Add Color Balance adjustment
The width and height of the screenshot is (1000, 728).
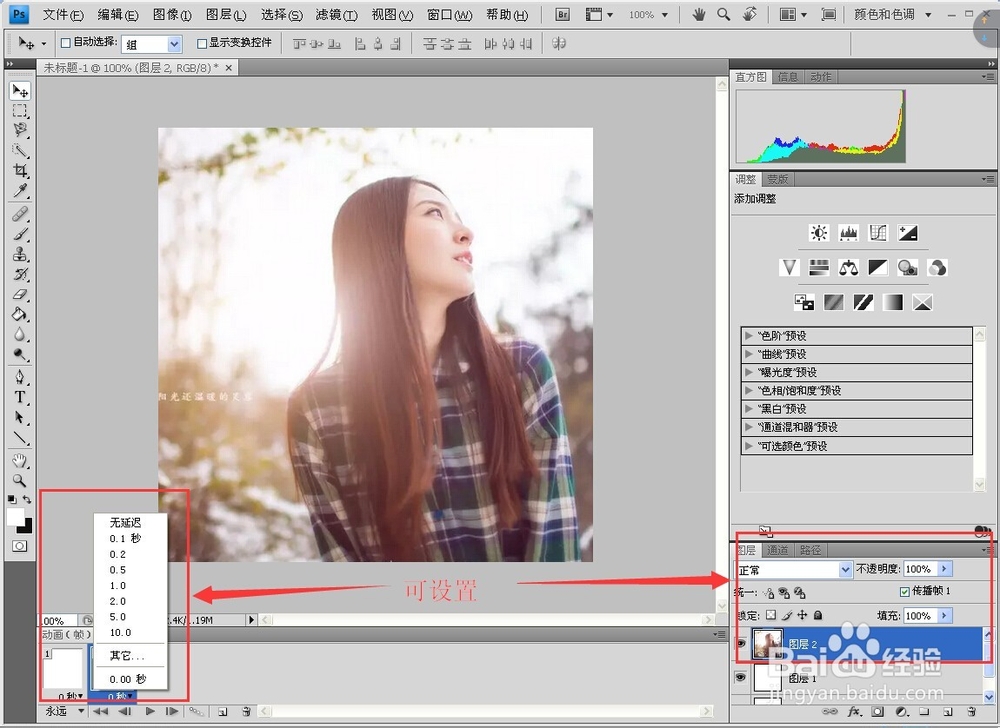848,267
